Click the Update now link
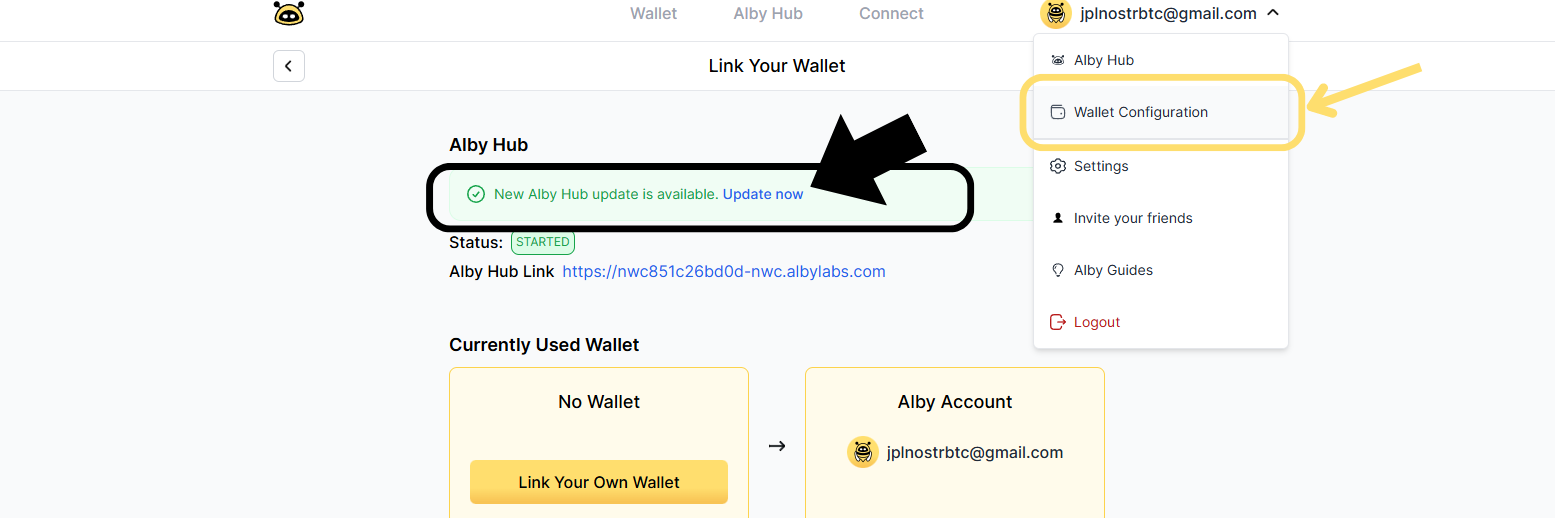Screen dimensions: 1555x518 pos(763,194)
